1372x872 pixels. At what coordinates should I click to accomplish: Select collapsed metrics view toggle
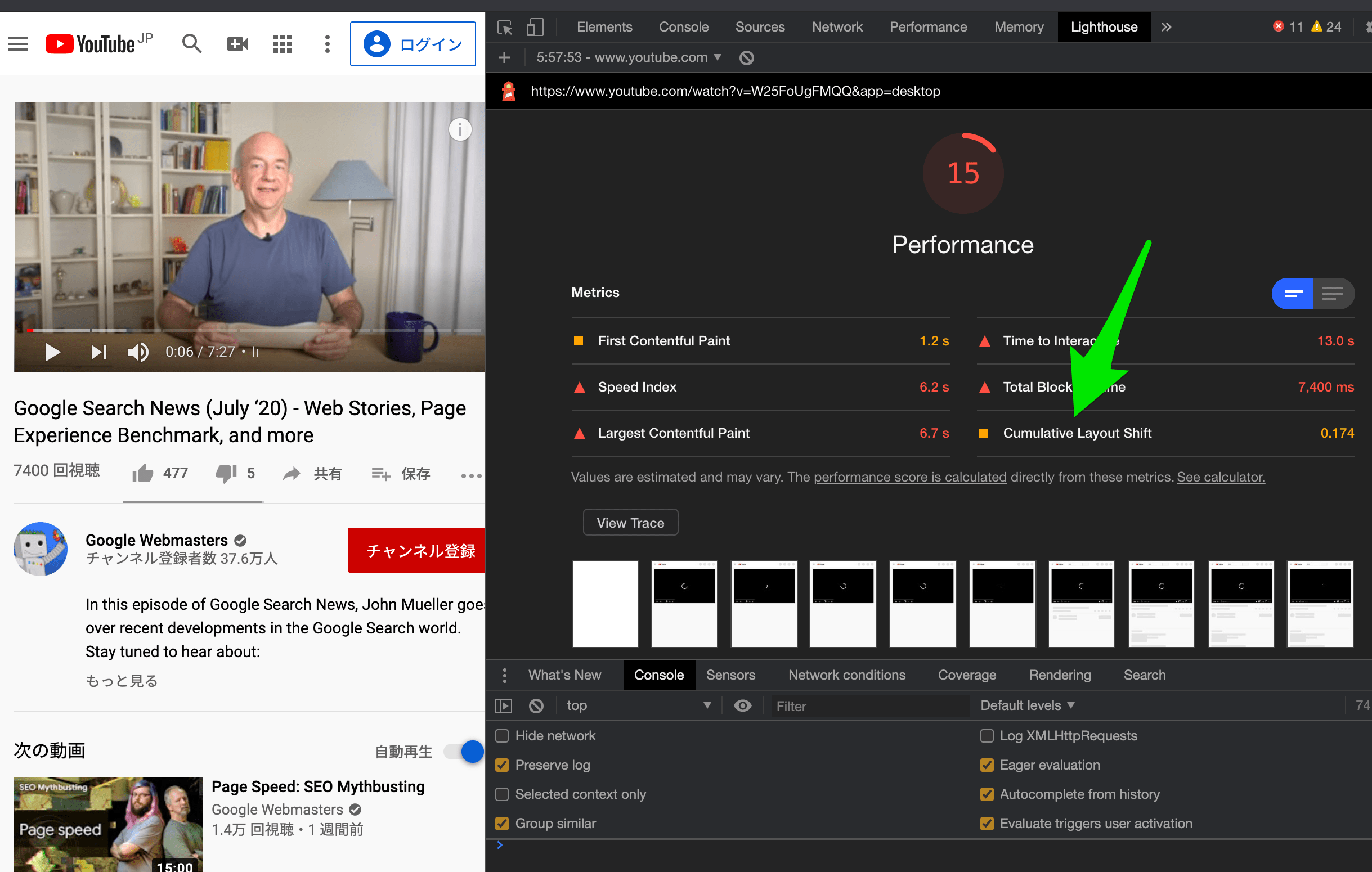(x=1293, y=294)
